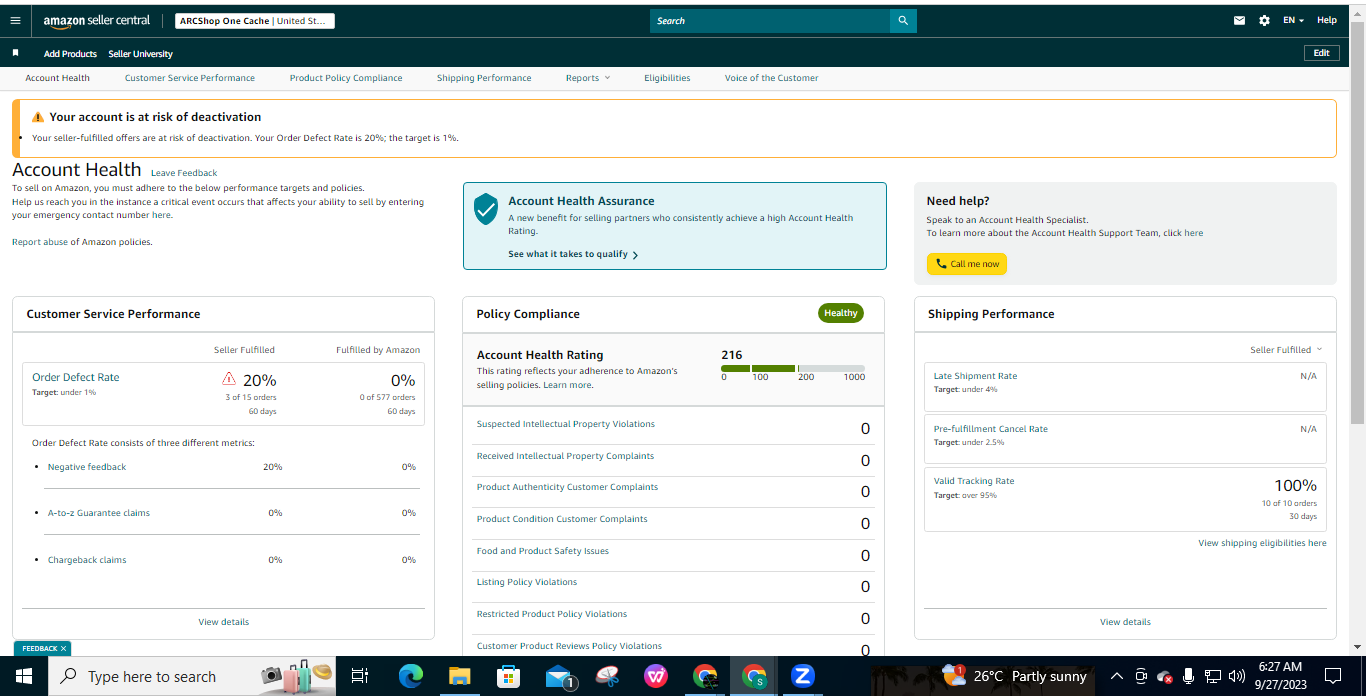1366x696 pixels.
Task: Click See what it takes to qualify
Action: (x=573, y=254)
